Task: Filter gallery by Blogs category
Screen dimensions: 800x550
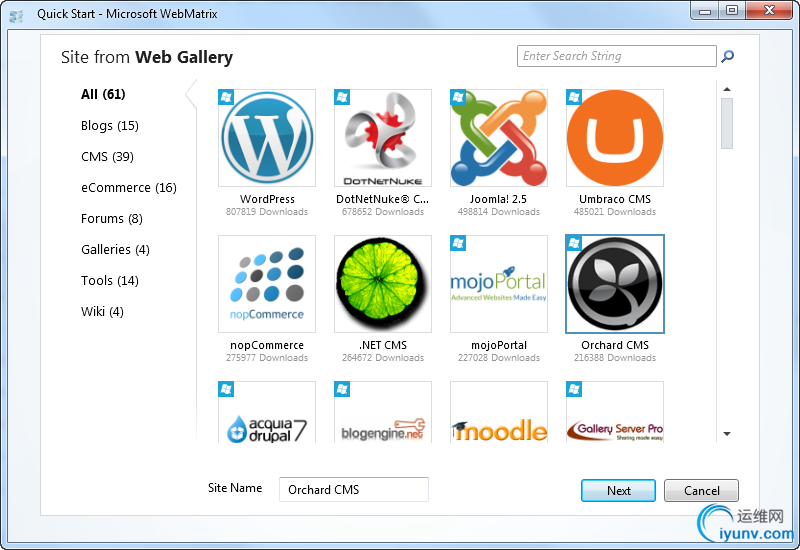Action: tap(110, 126)
